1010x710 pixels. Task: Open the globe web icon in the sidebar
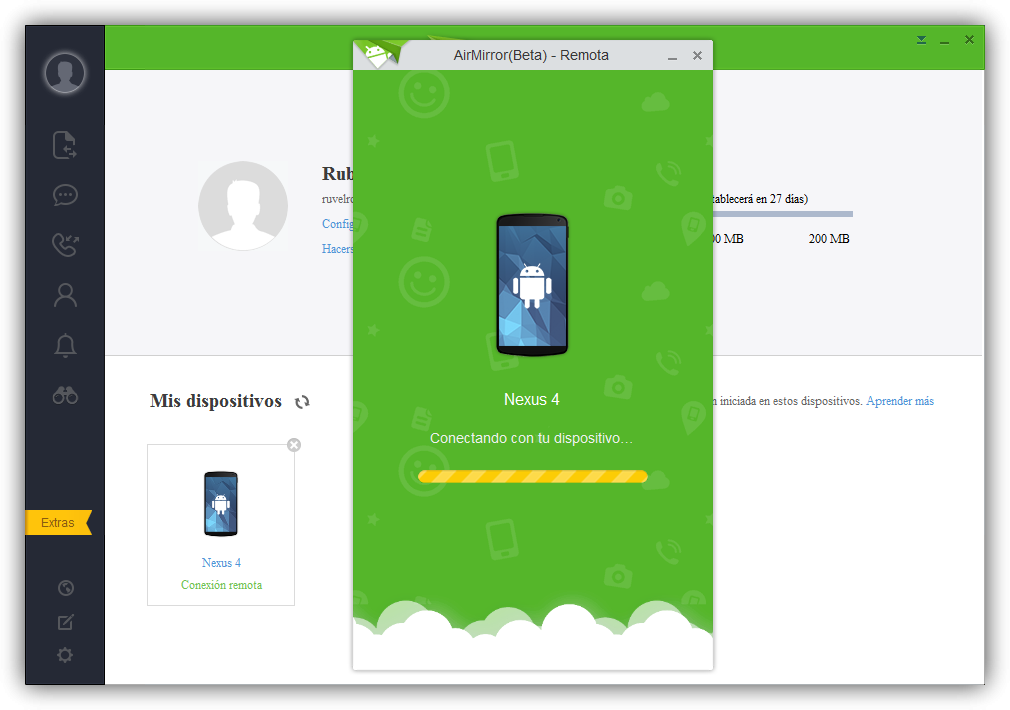[66, 588]
